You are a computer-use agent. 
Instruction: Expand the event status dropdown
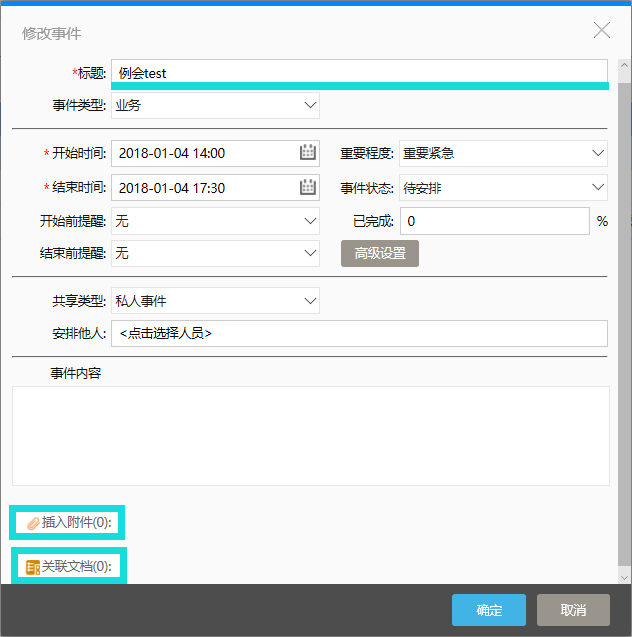click(597, 187)
